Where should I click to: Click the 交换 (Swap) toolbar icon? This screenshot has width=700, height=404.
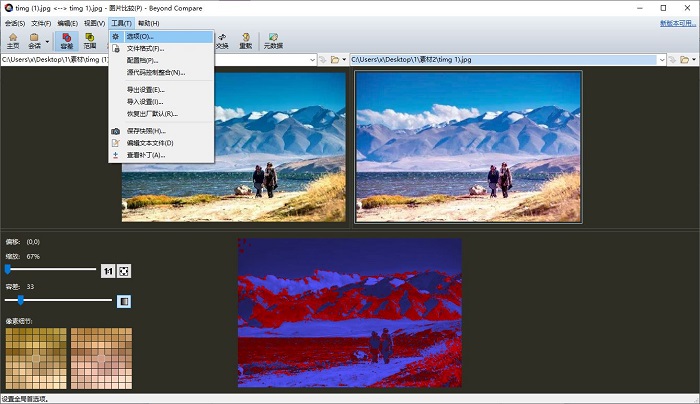point(221,41)
